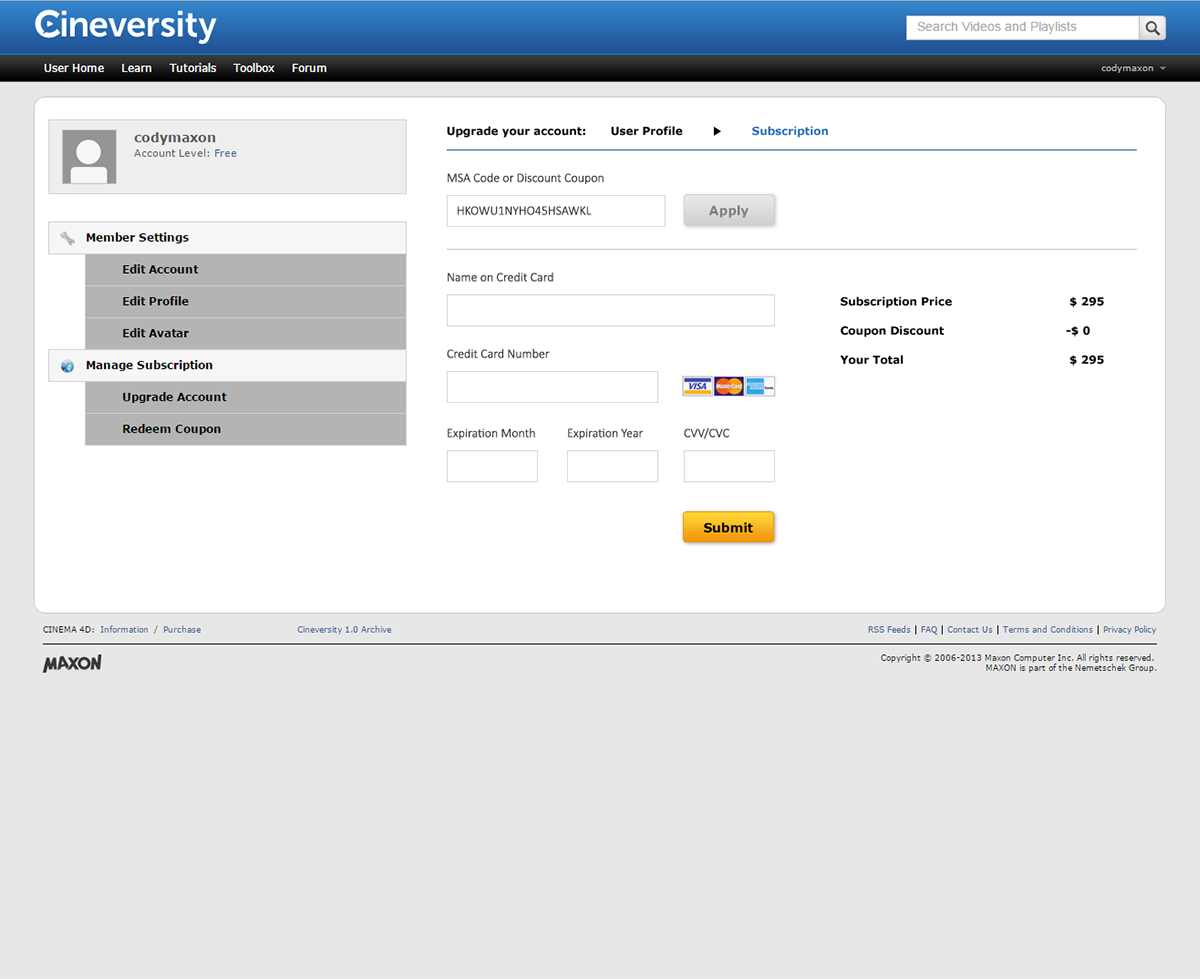The image size is (1200, 979).
Task: Click the -$ 0 discount value
Action: click(x=1078, y=331)
